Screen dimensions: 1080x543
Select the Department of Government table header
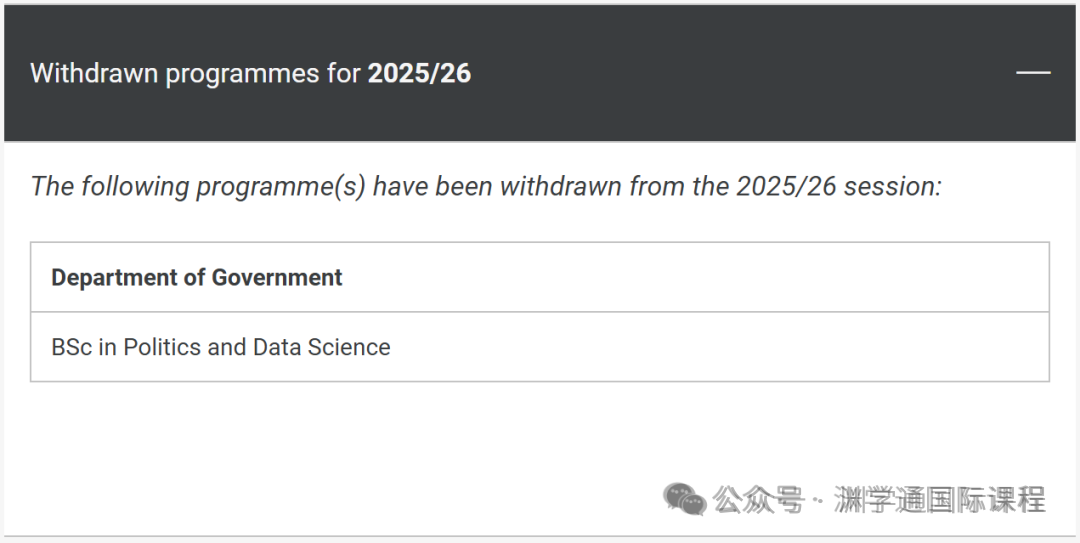[540, 277]
